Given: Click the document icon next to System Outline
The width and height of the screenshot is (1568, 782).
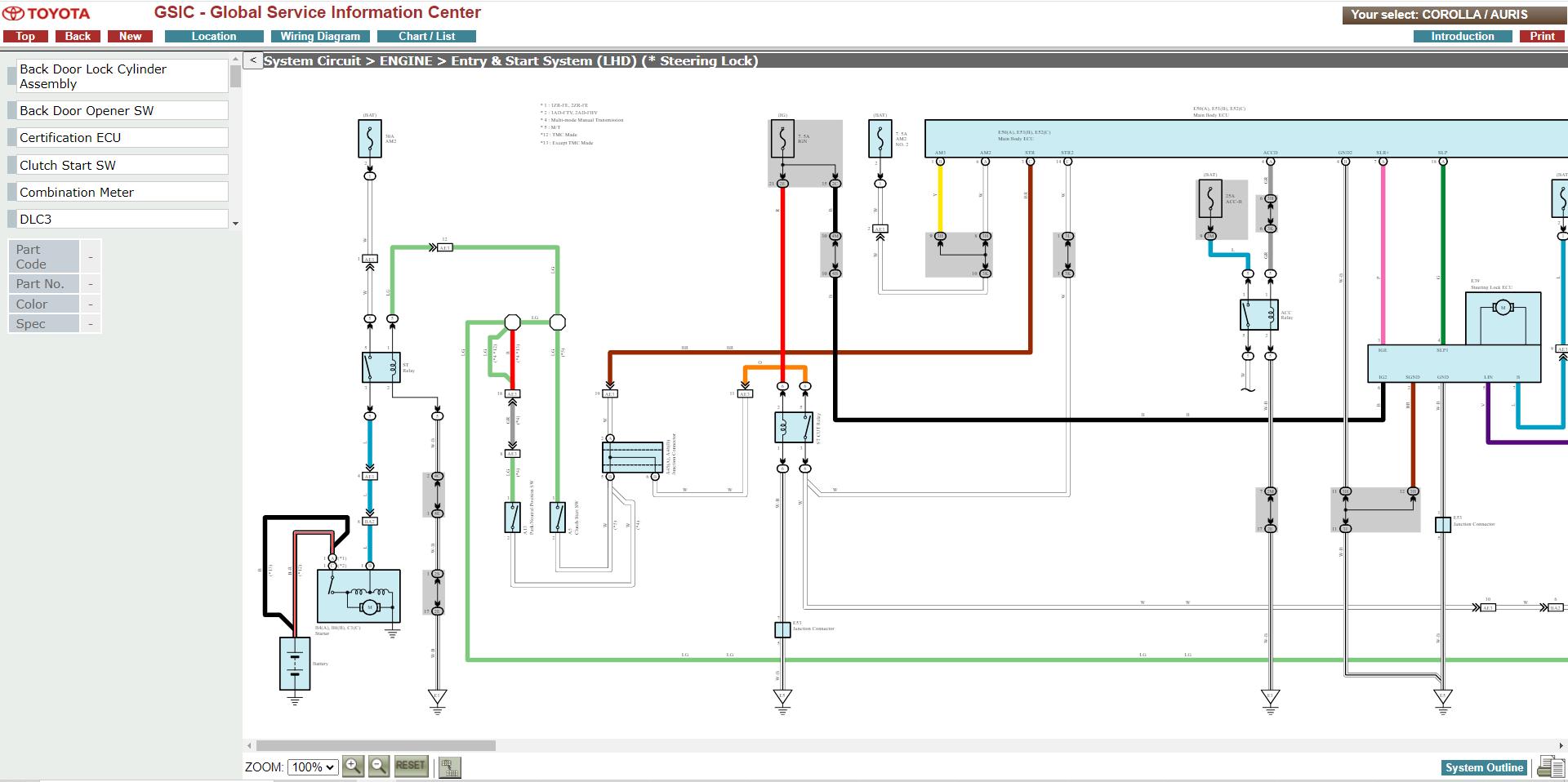Looking at the screenshot, I should 1549,766.
